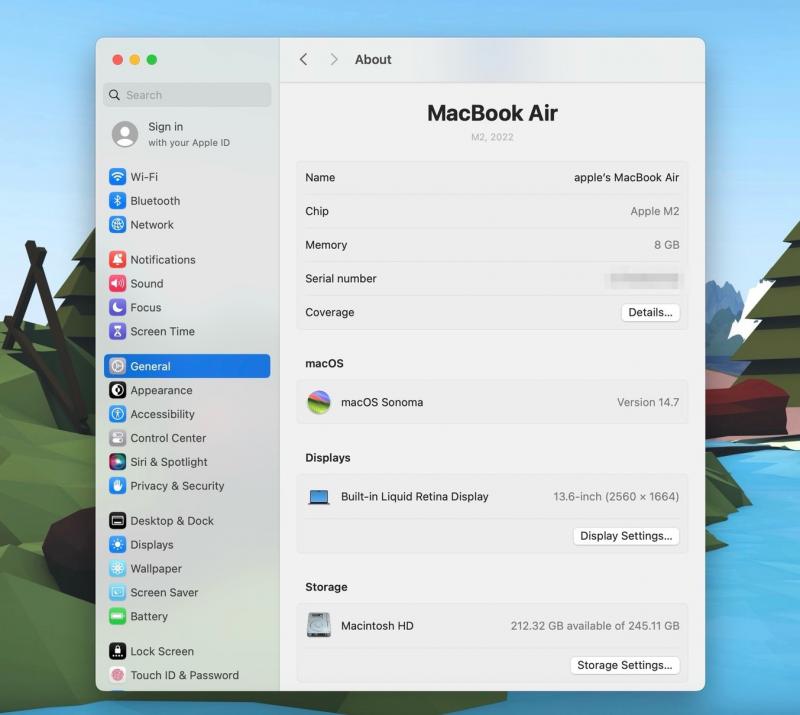Go back with the left chevron
The height and width of the screenshot is (715, 800).
point(304,59)
